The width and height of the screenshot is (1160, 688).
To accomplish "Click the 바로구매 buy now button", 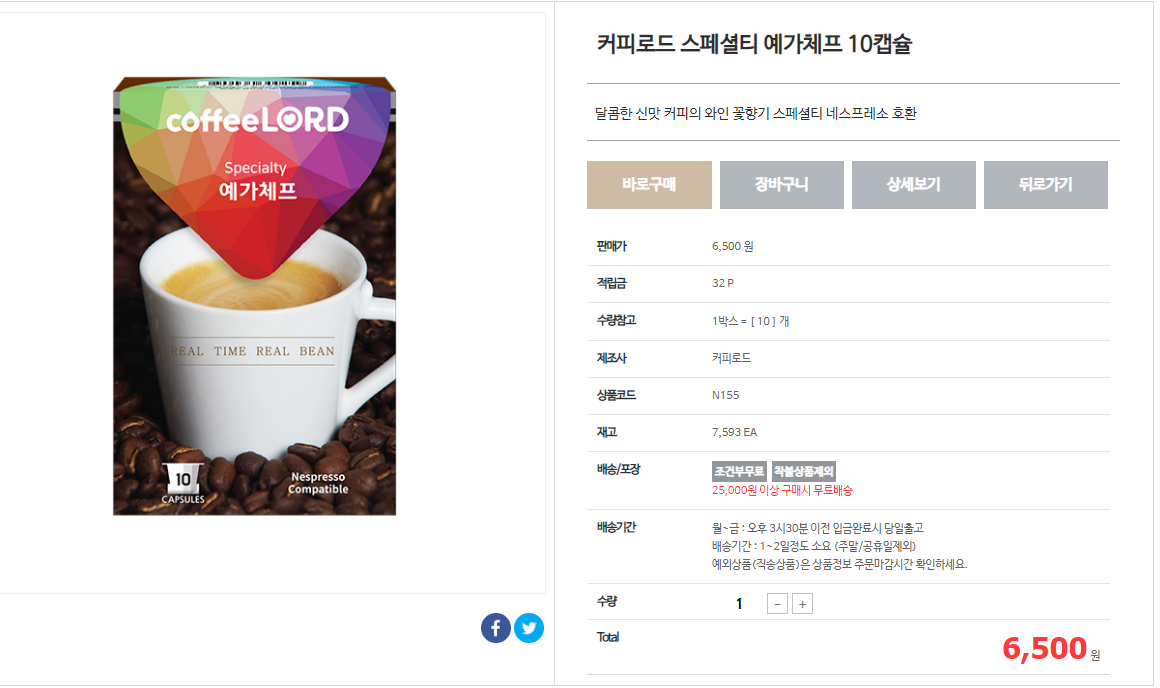I will 649,185.
